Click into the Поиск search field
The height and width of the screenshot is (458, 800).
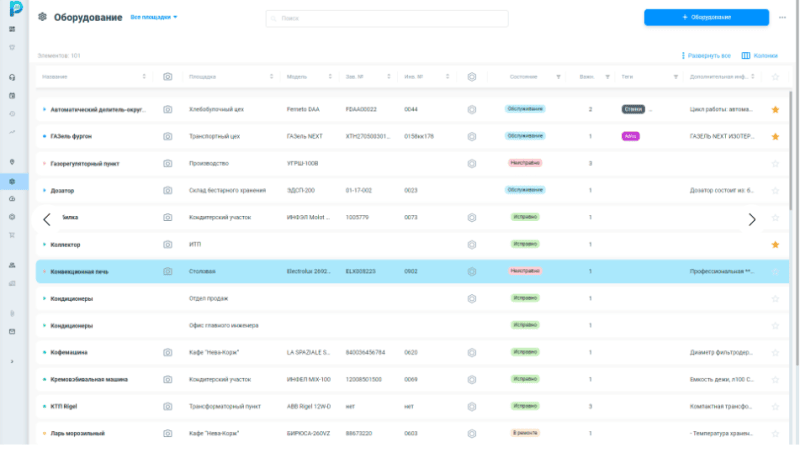[x=387, y=18]
